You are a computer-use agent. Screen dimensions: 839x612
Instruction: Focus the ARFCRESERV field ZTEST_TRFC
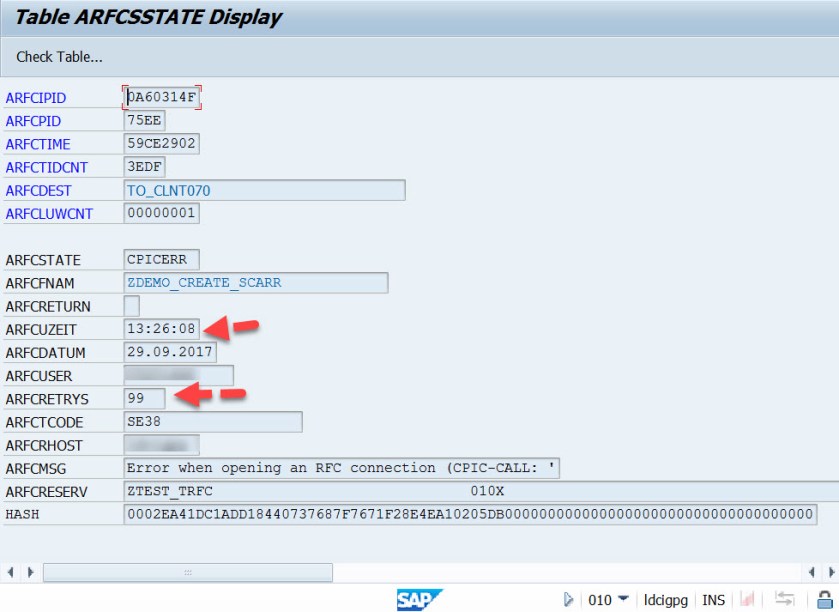click(x=482, y=491)
